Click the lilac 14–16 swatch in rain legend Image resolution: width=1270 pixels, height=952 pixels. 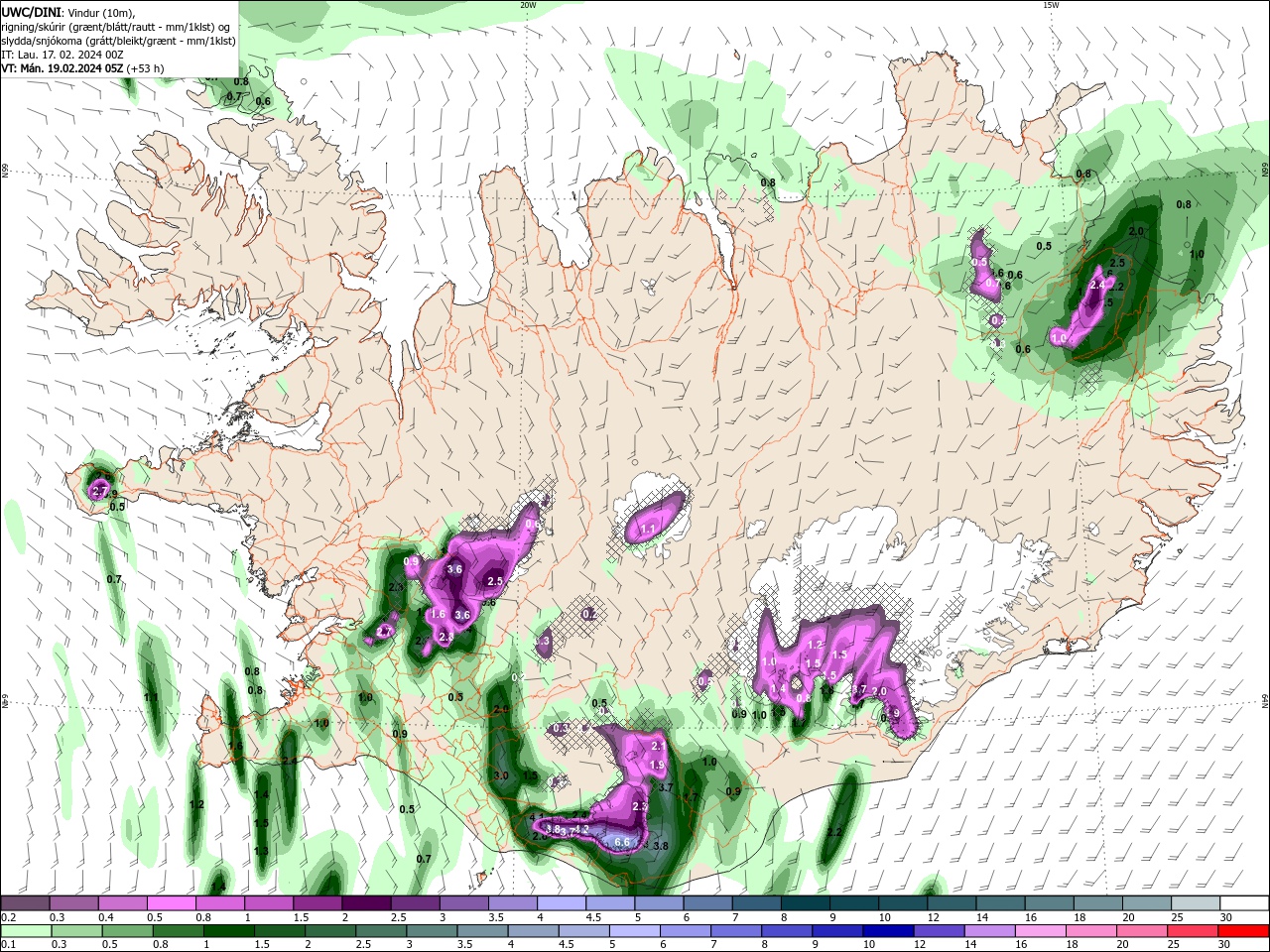[x=988, y=931]
